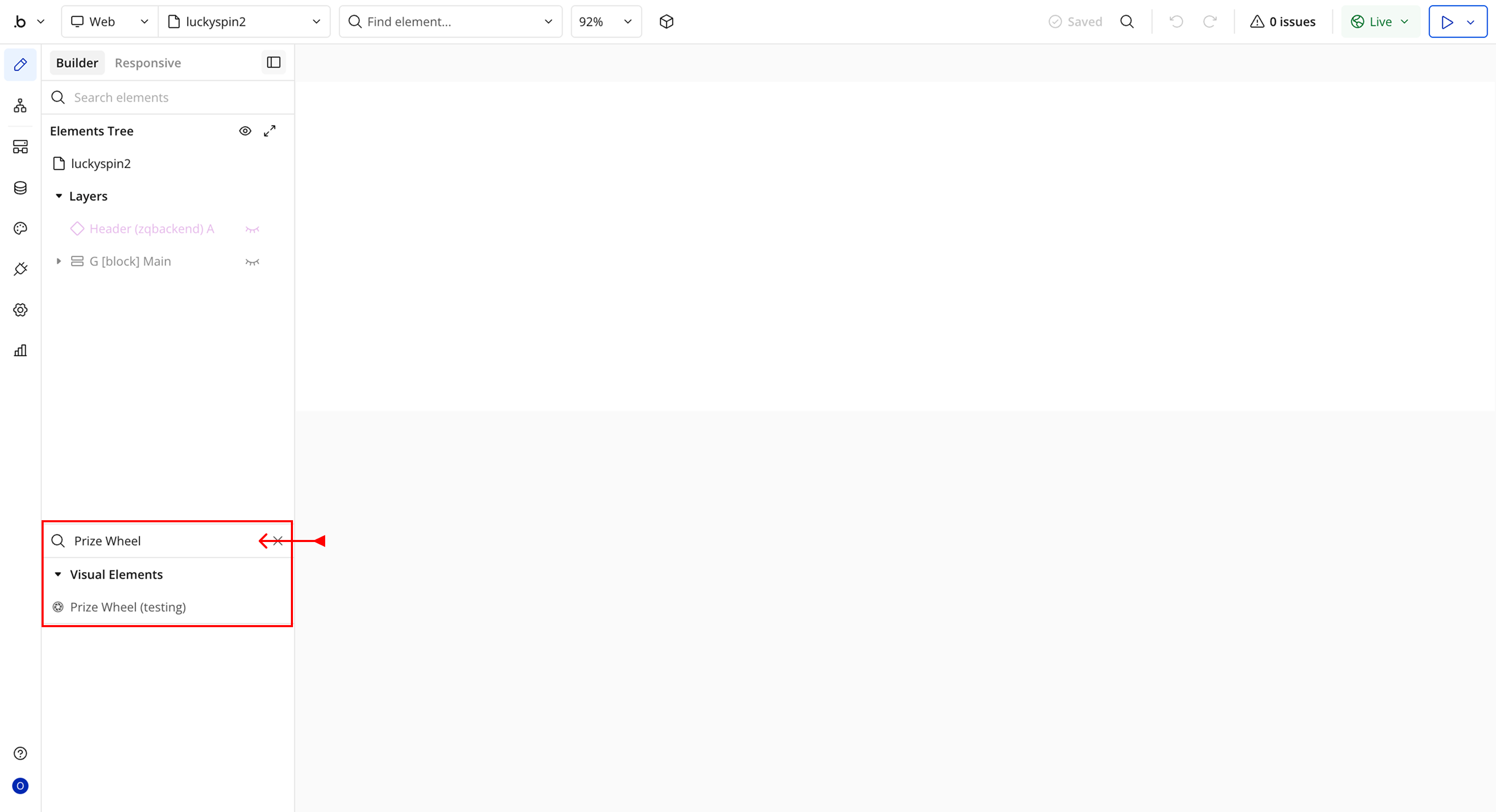The height and width of the screenshot is (812, 1496).
Task: Open the Plugins plug icon
Action: (x=20, y=269)
